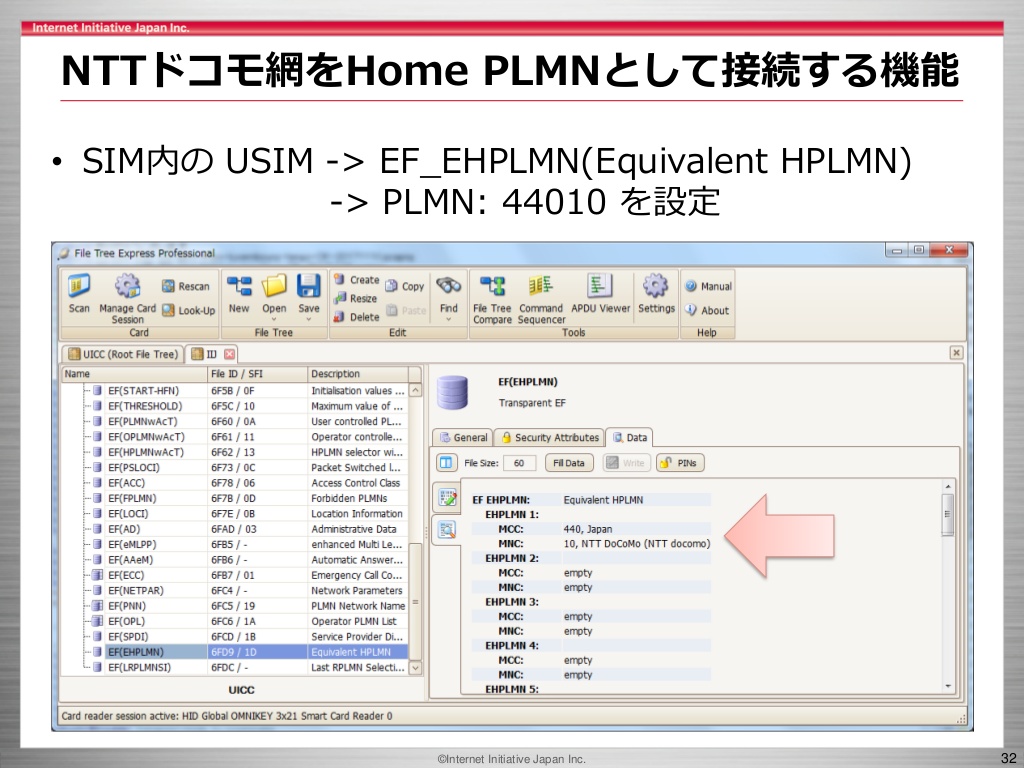
Task: Click the interpreted data view icon
Action: 447,529
